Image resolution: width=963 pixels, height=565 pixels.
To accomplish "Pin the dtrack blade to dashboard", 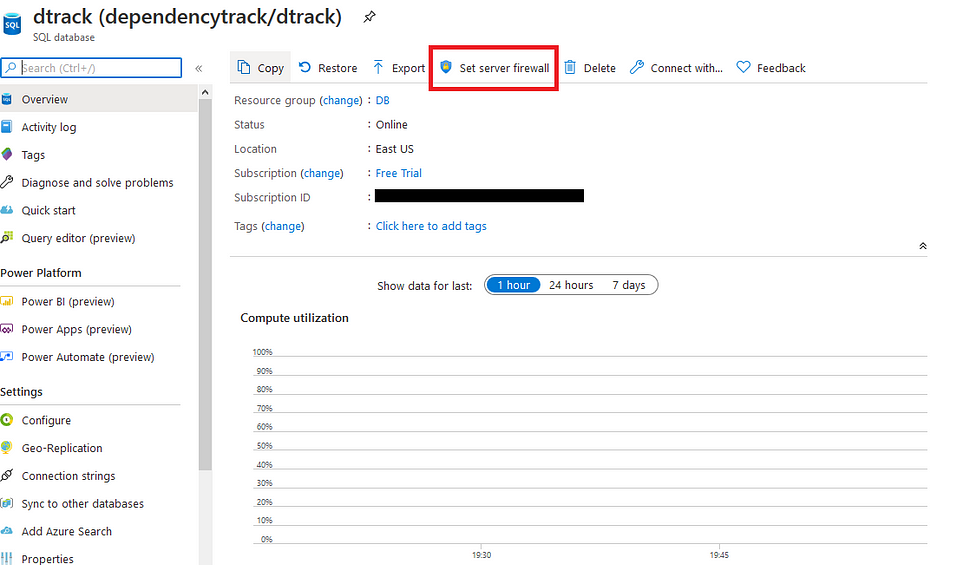I will click(x=369, y=17).
